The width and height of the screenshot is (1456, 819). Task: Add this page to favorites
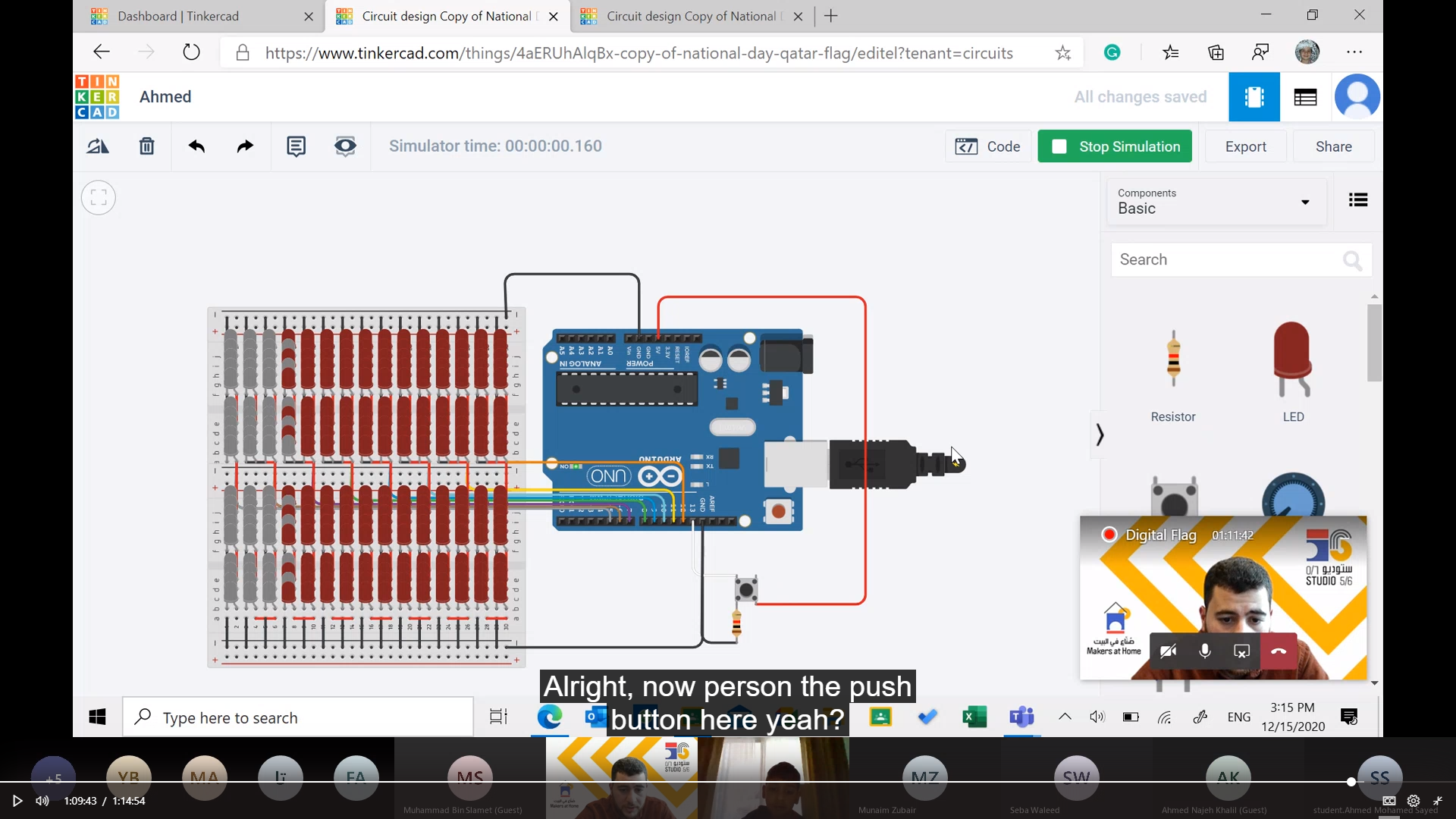point(1063,52)
